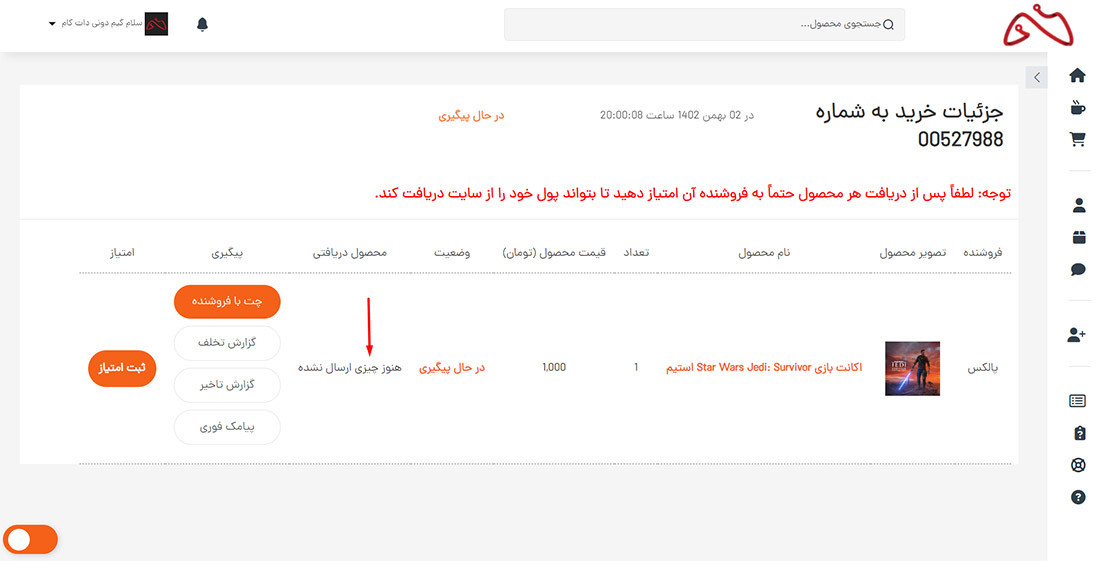The image size is (1100, 561).
Task: Open the shopping cart icon
Action: 1078,139
